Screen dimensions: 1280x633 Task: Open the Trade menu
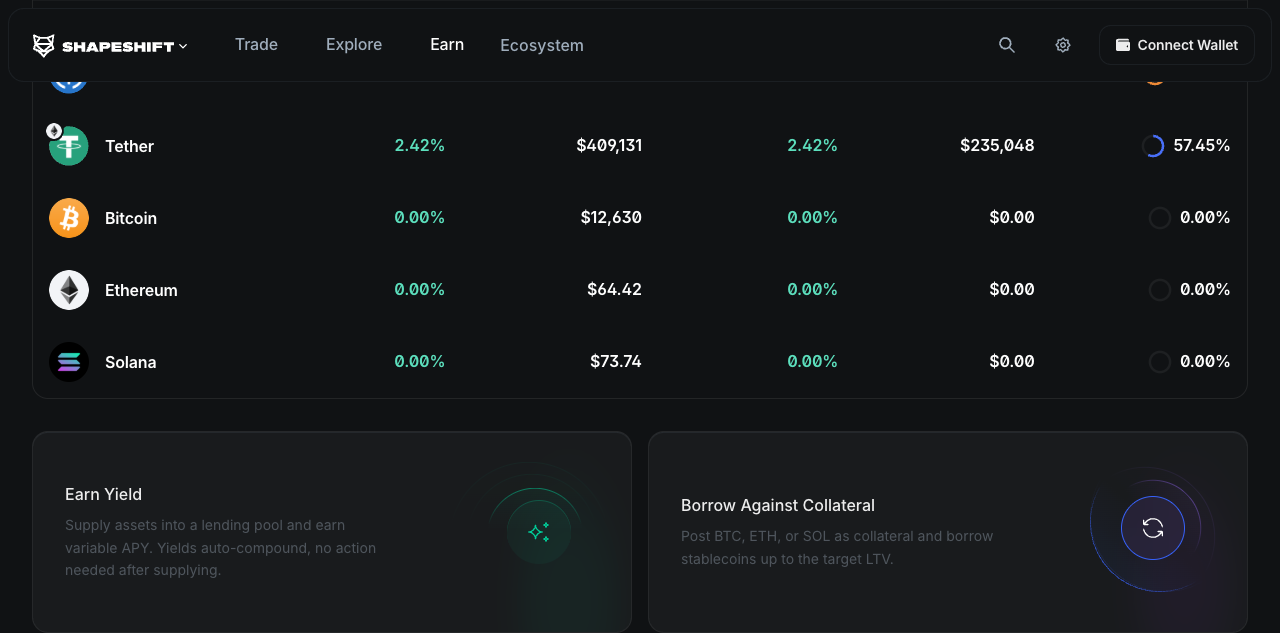[256, 45]
